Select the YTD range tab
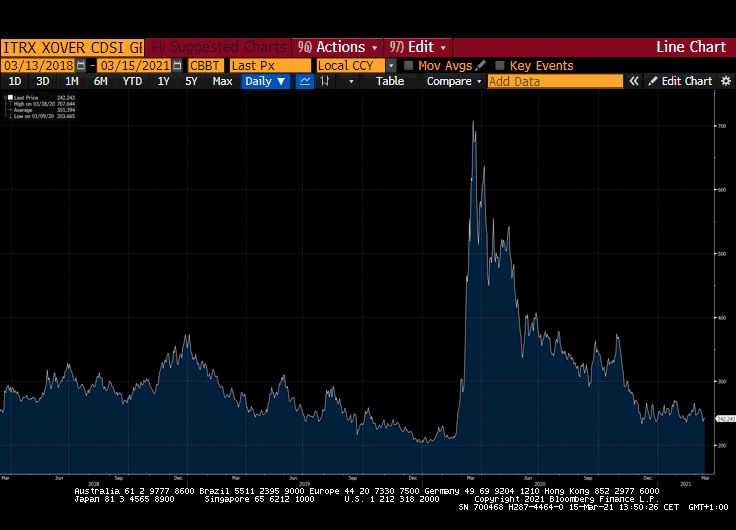736x530 pixels. tap(132, 81)
